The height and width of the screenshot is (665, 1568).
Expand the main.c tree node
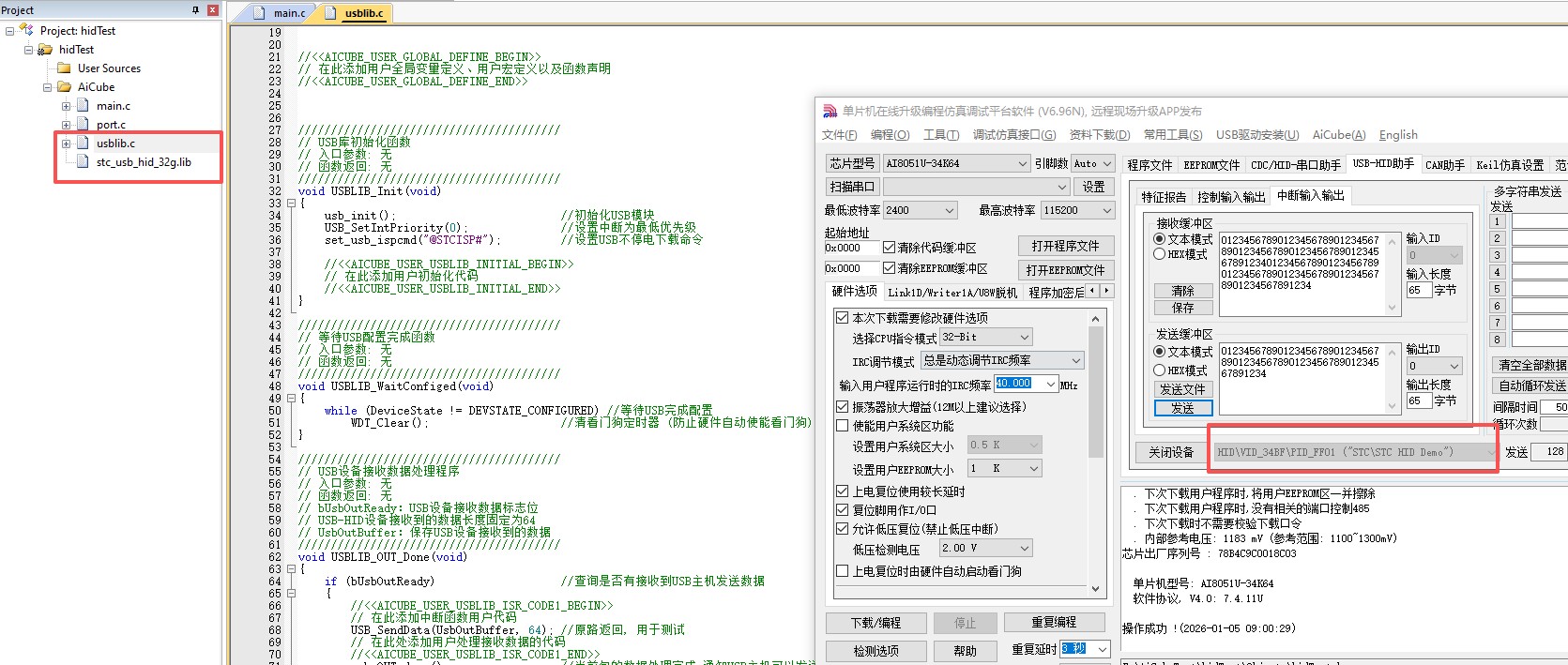coord(66,106)
